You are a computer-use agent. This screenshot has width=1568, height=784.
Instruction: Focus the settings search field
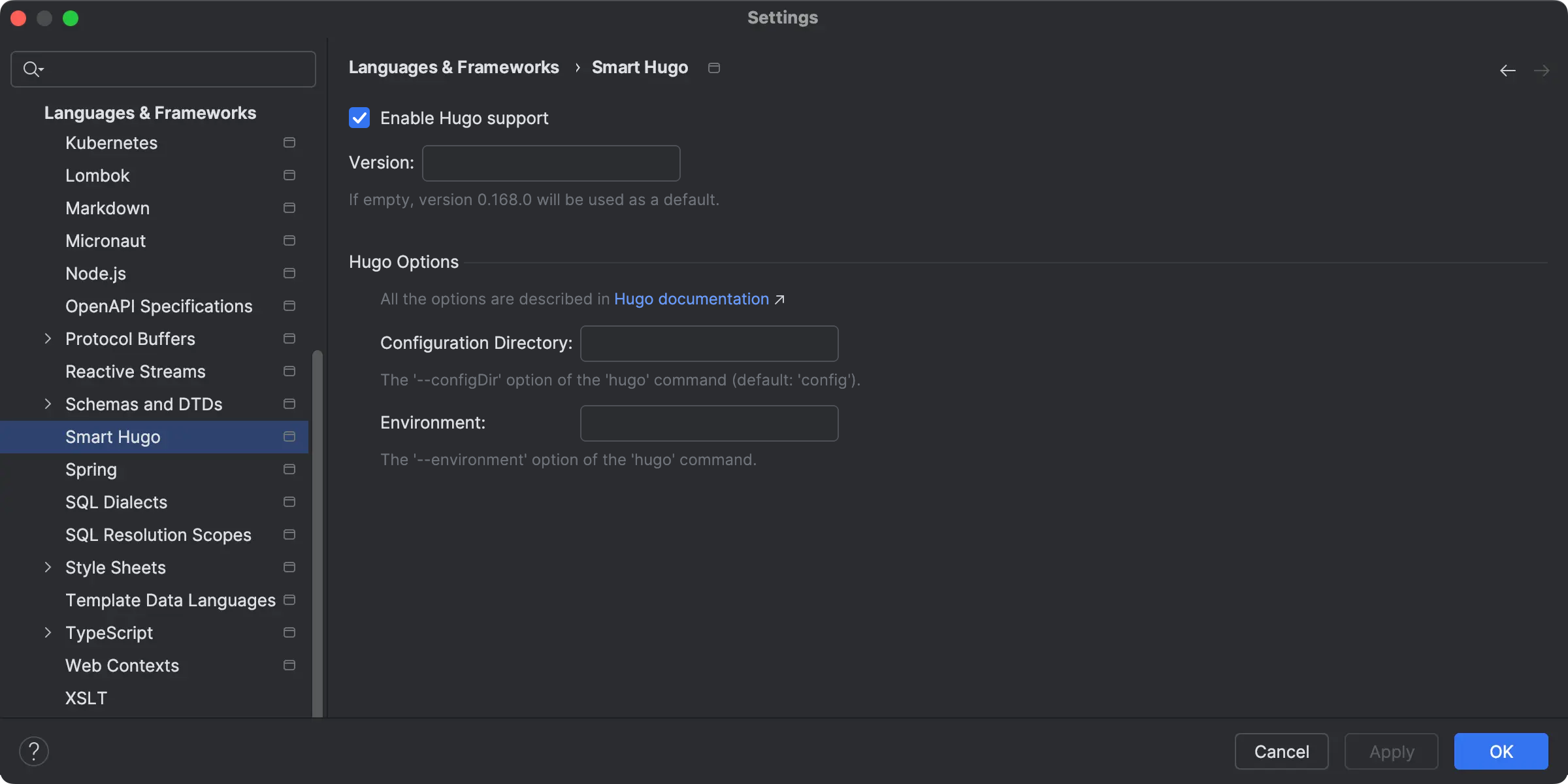pos(163,69)
